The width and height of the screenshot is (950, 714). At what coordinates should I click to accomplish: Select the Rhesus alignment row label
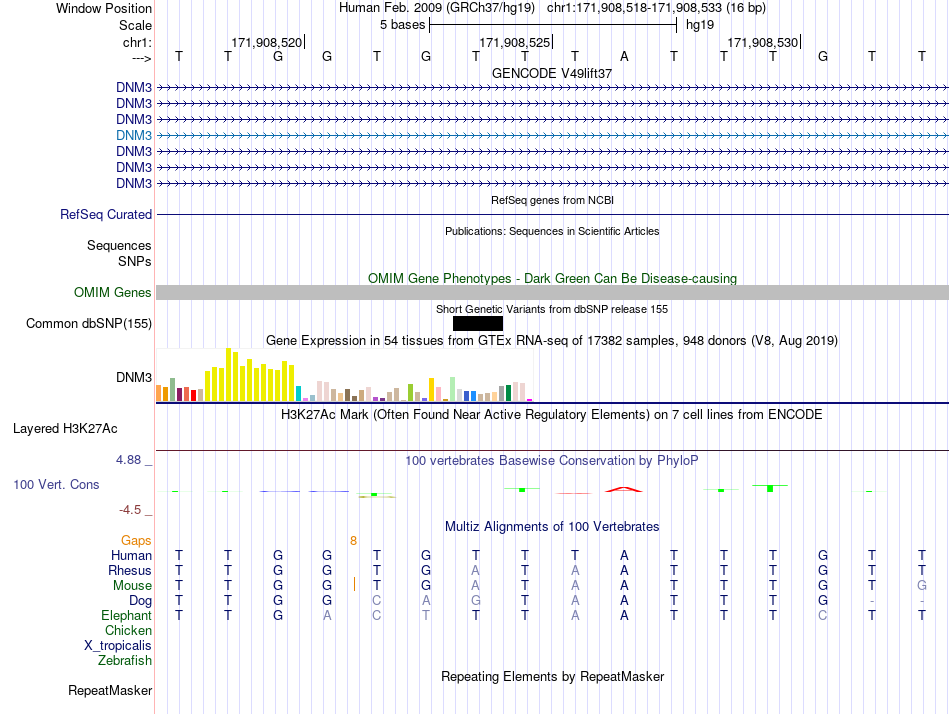point(130,570)
